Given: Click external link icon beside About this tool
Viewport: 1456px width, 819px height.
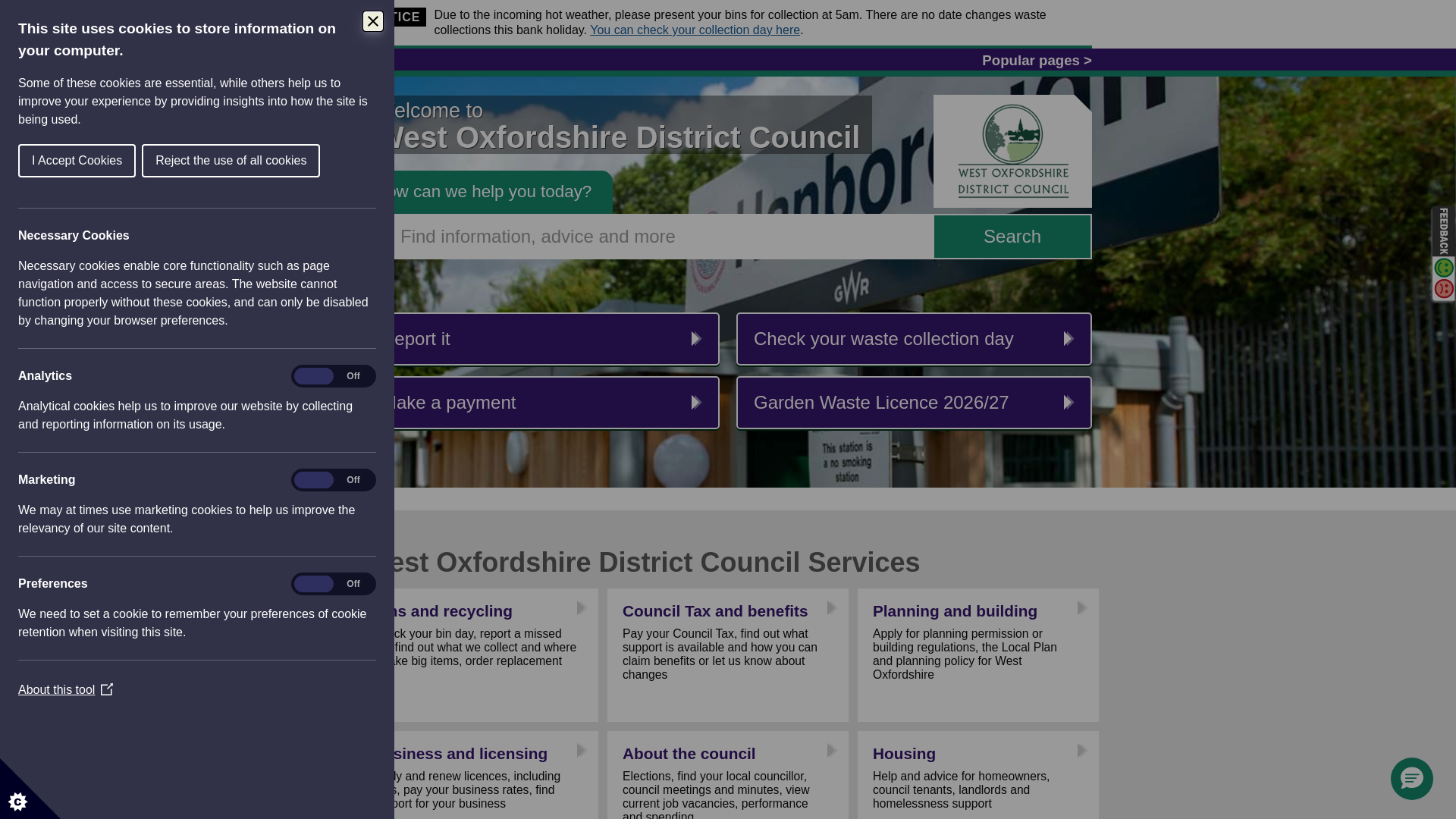Looking at the screenshot, I should (107, 689).
